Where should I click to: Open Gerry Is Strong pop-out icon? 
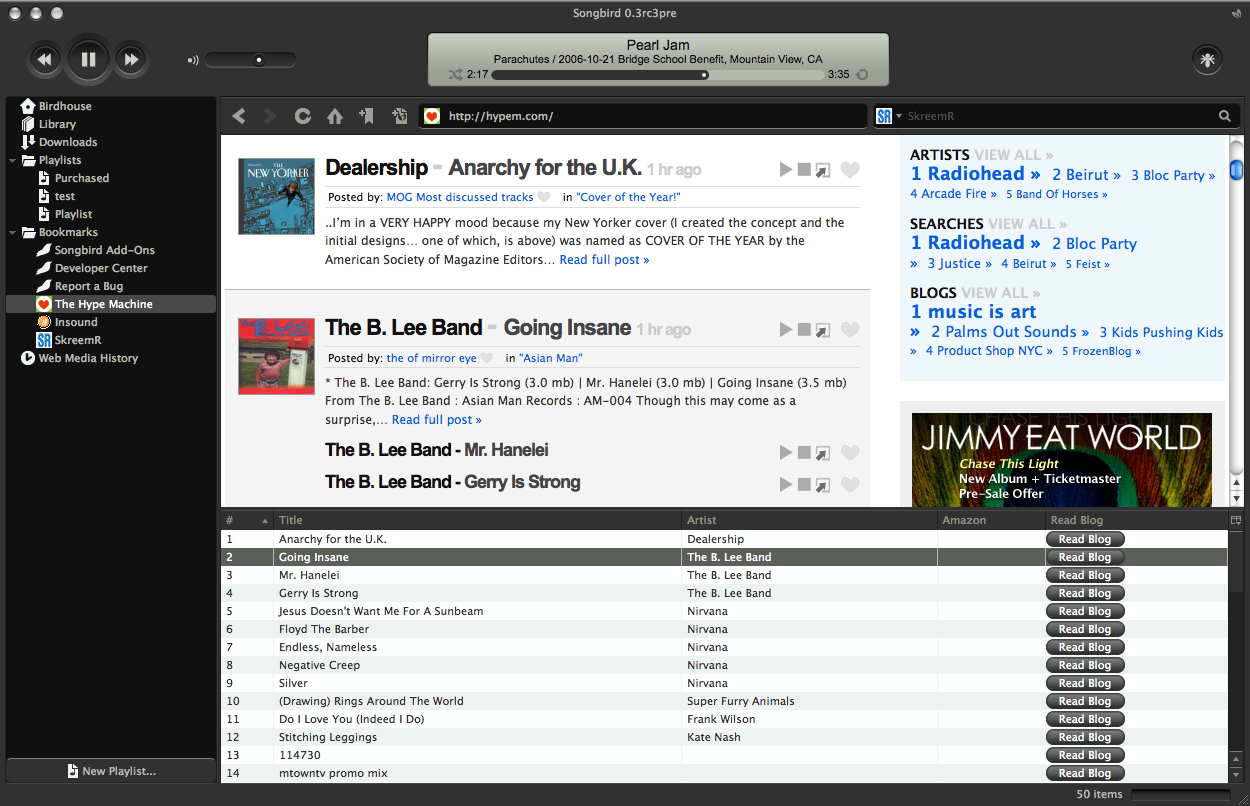point(823,485)
